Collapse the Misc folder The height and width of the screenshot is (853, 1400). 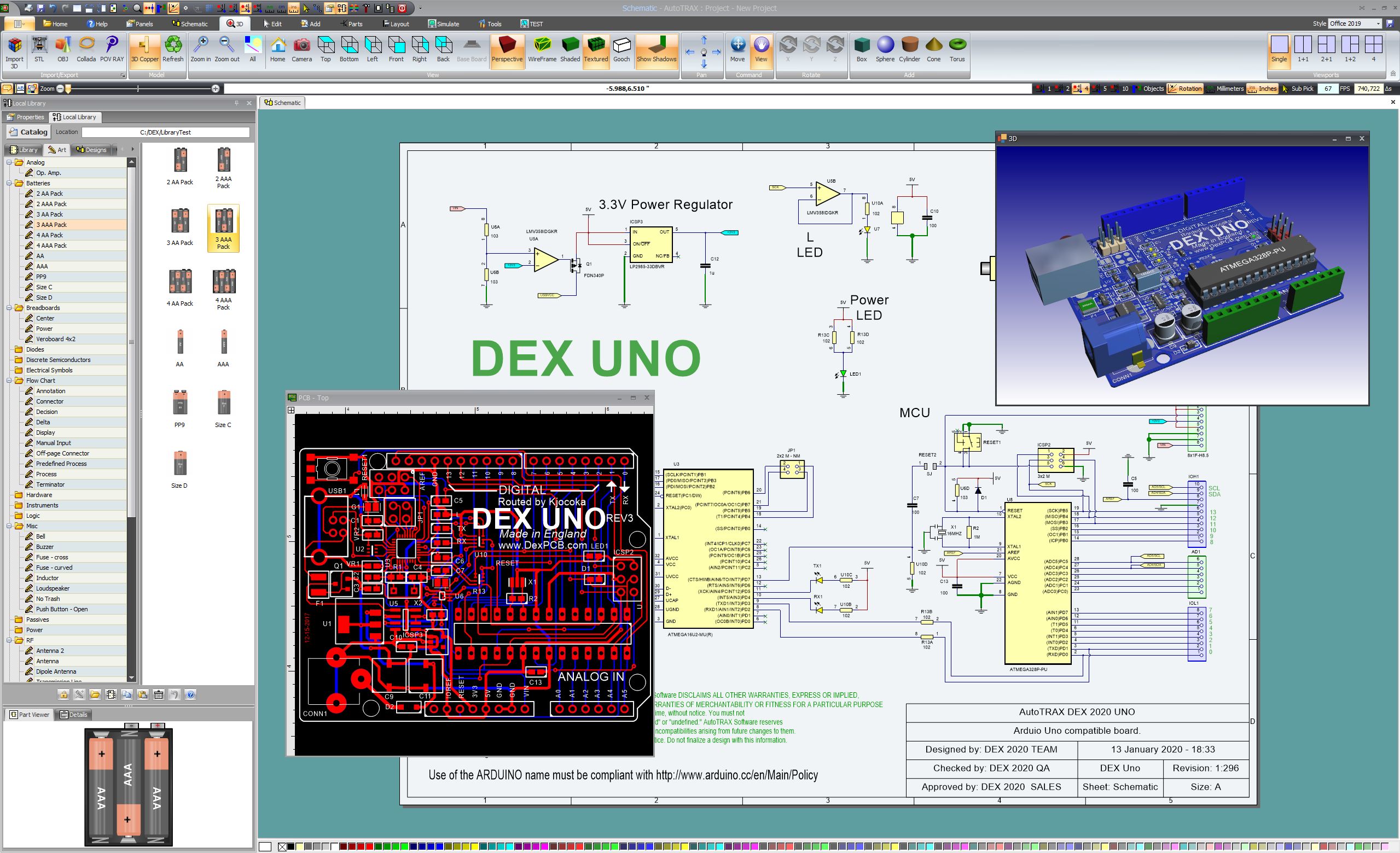[x=9, y=526]
